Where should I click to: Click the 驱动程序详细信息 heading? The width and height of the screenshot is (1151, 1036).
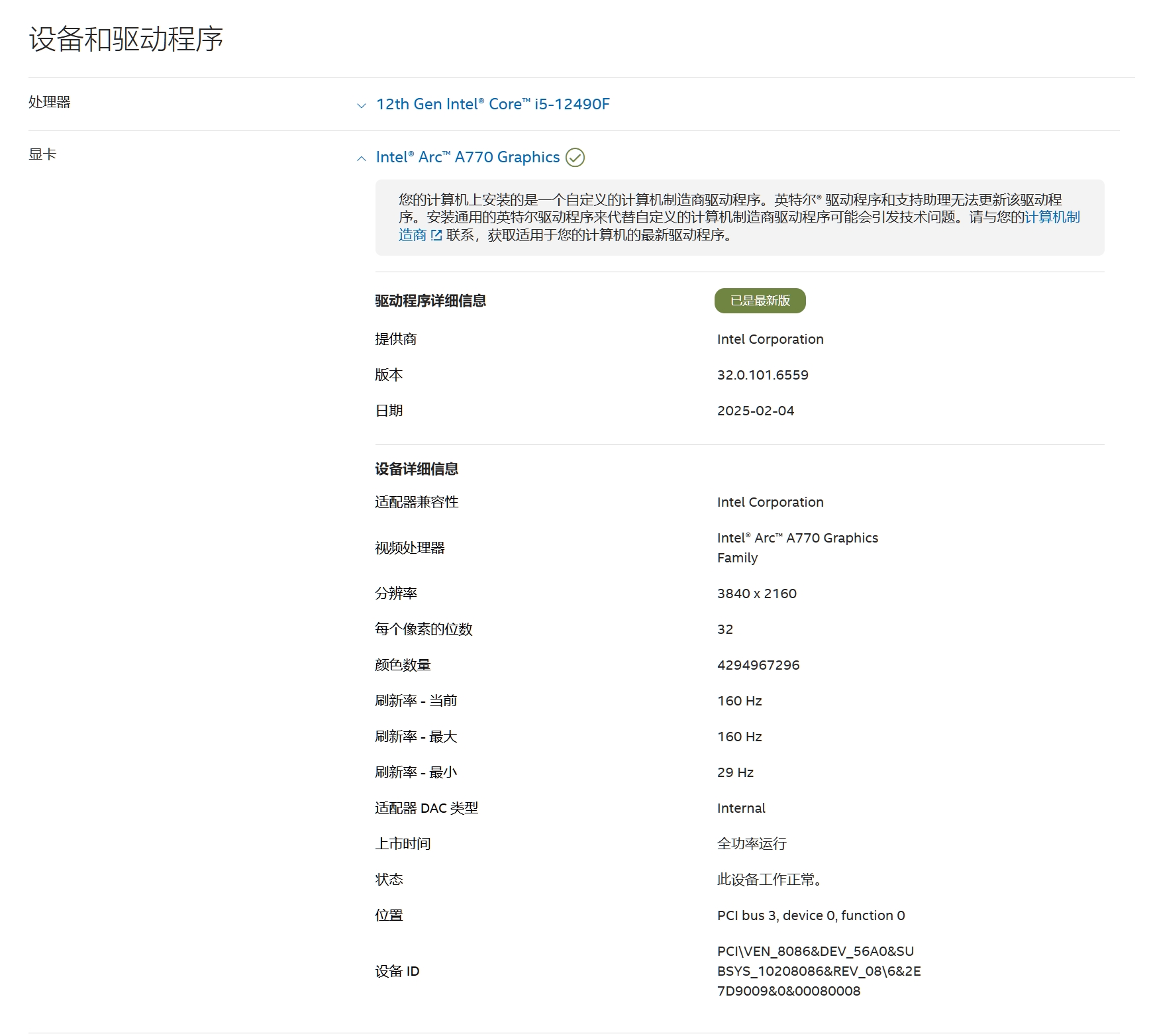tap(430, 301)
